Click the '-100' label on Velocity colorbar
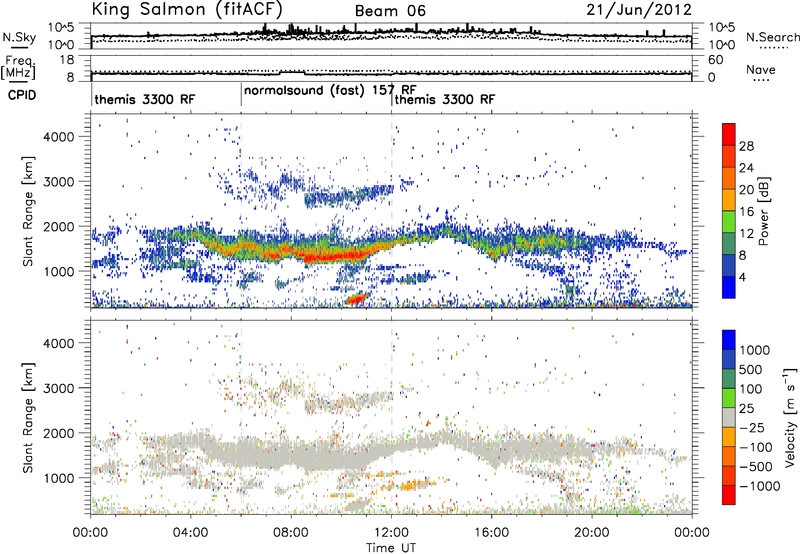This screenshot has width=800, height=554. (x=756, y=447)
